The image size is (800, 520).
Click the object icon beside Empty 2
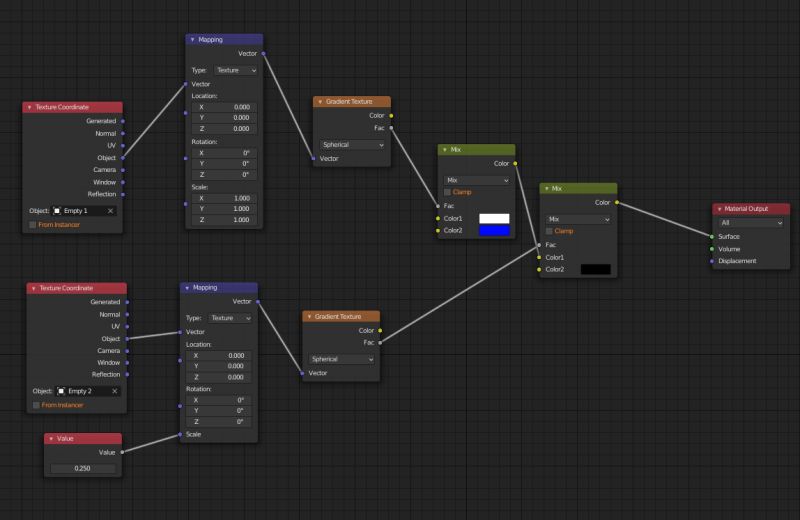61,391
